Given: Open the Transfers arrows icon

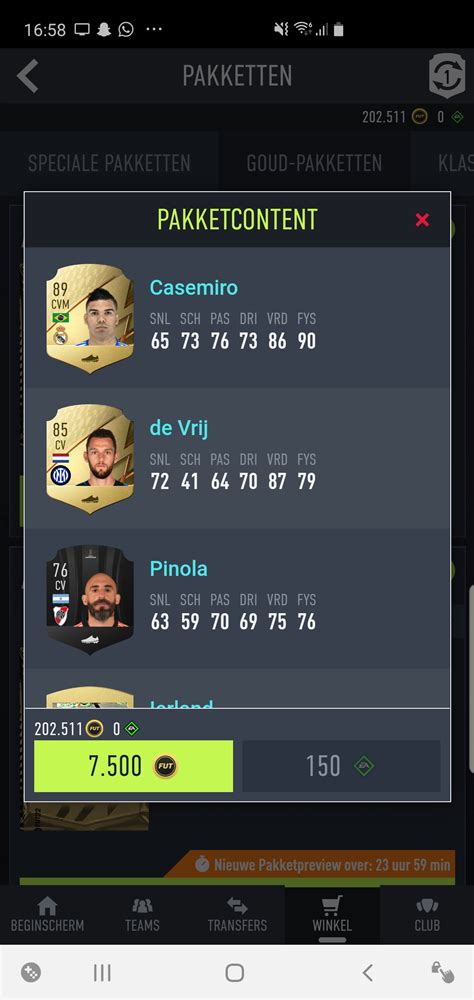Looking at the screenshot, I should point(237,915).
